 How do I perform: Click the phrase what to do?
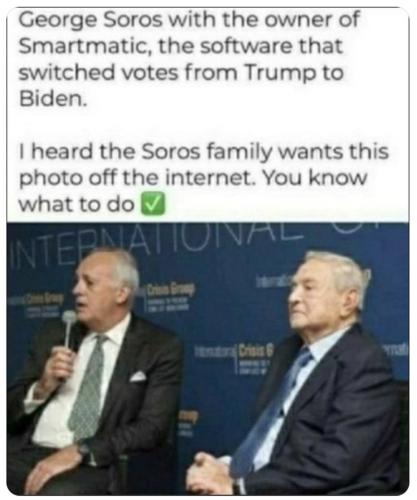pos(76,204)
